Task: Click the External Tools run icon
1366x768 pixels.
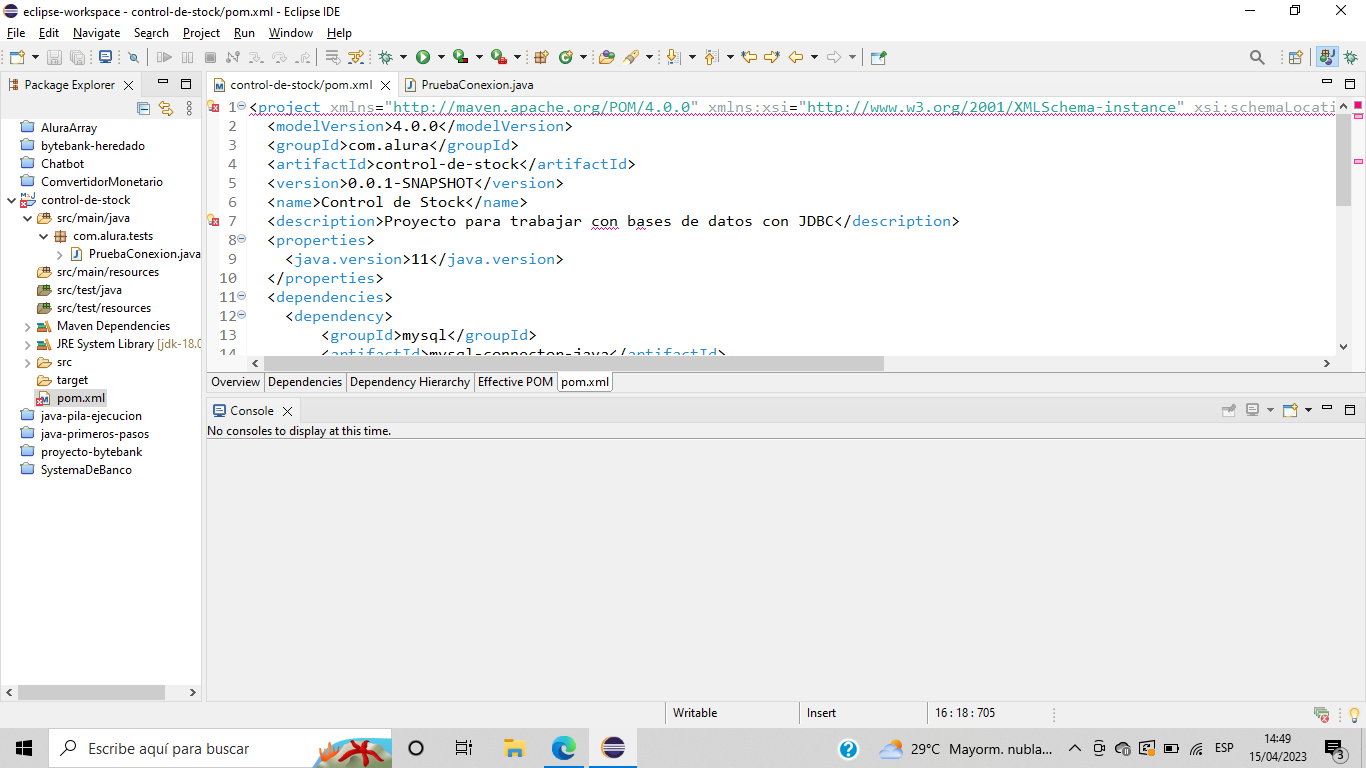Action: click(498, 58)
